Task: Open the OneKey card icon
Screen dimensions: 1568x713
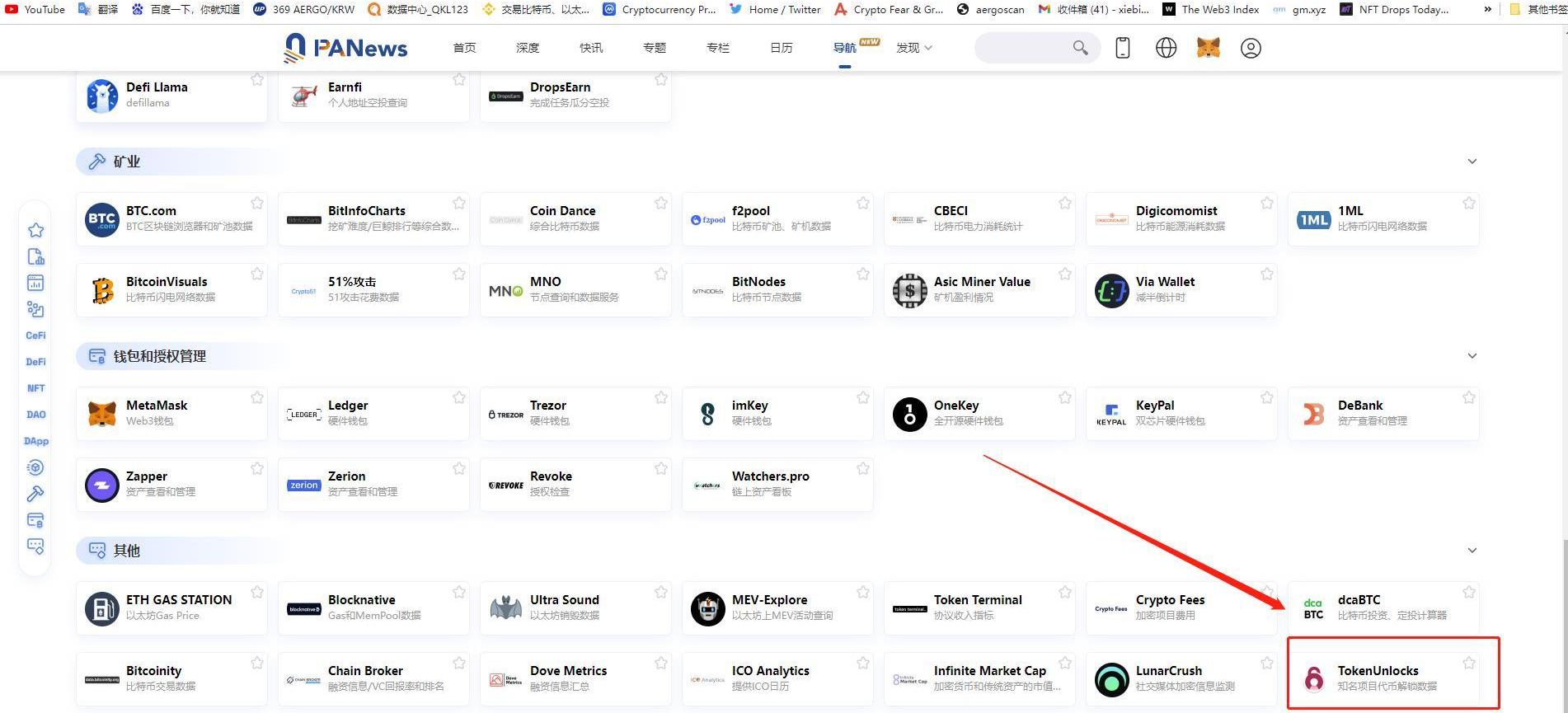Action: pos(910,414)
